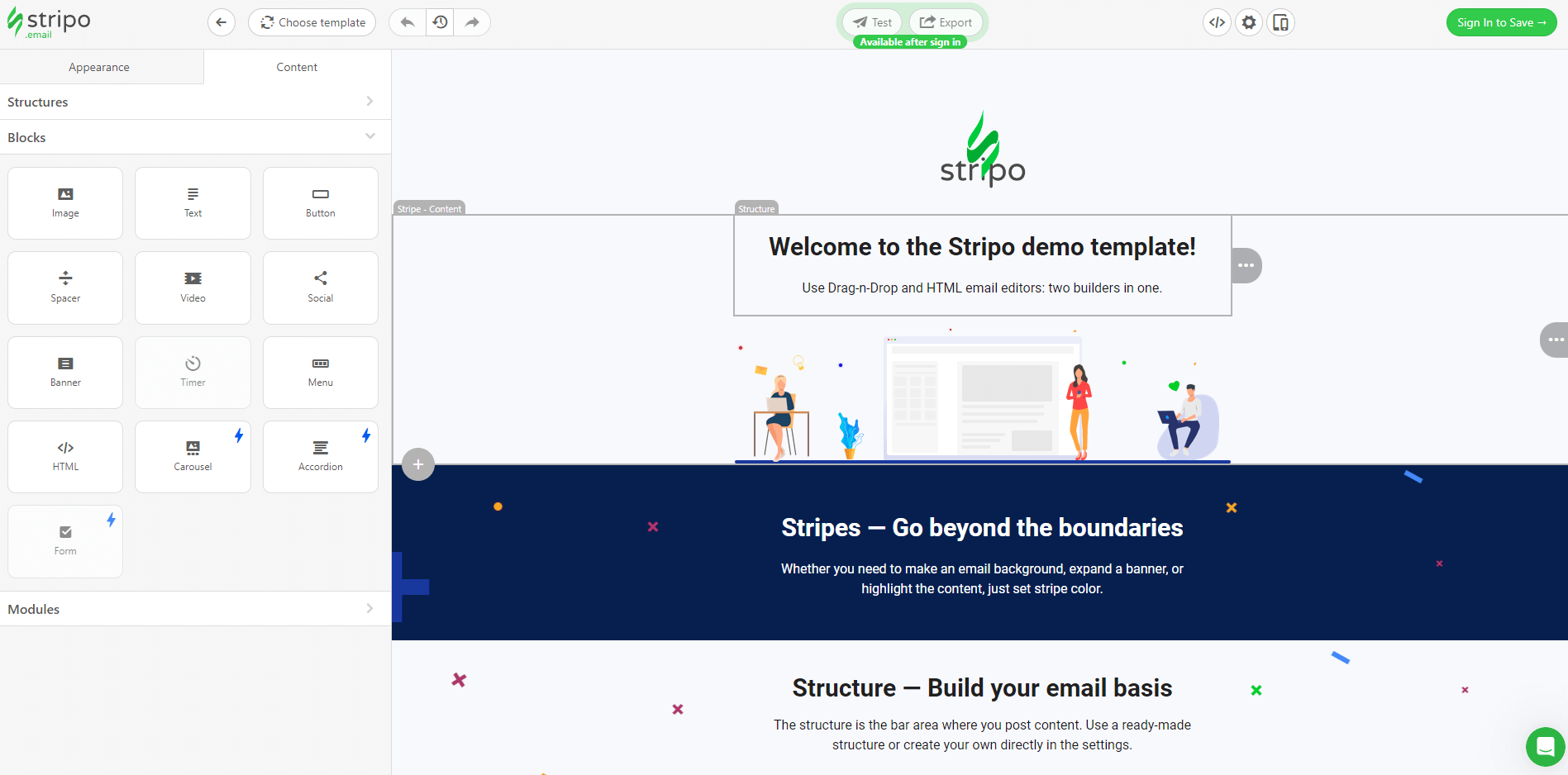Image resolution: width=1568 pixels, height=775 pixels.
Task: Select the Carousel block
Action: [193, 457]
